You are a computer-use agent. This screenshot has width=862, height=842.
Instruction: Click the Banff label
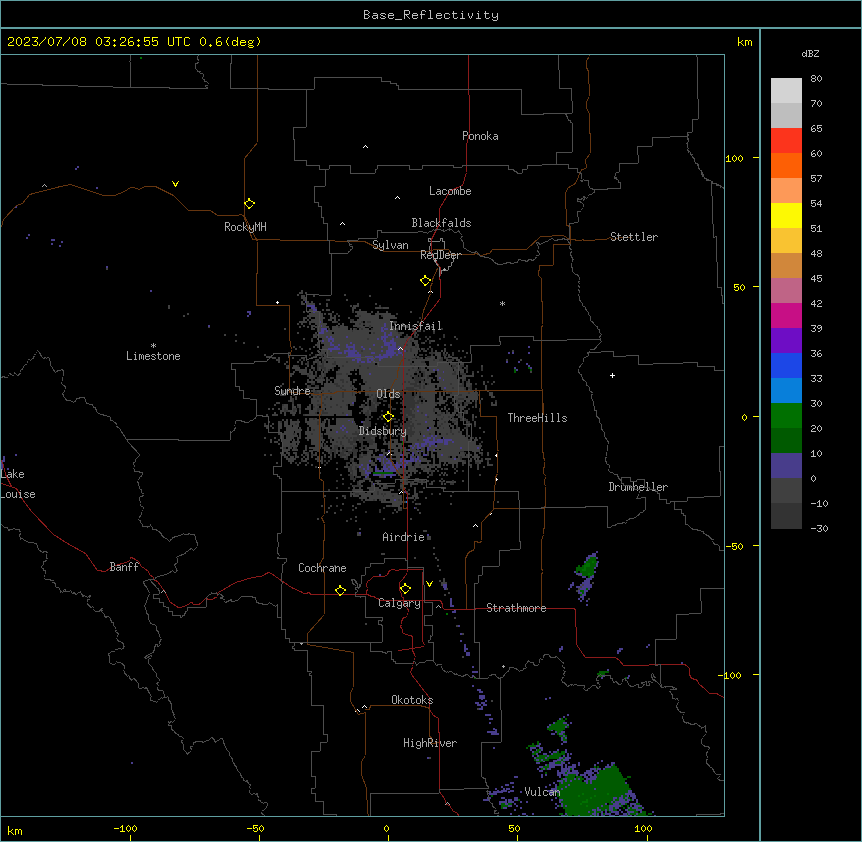click(x=124, y=567)
